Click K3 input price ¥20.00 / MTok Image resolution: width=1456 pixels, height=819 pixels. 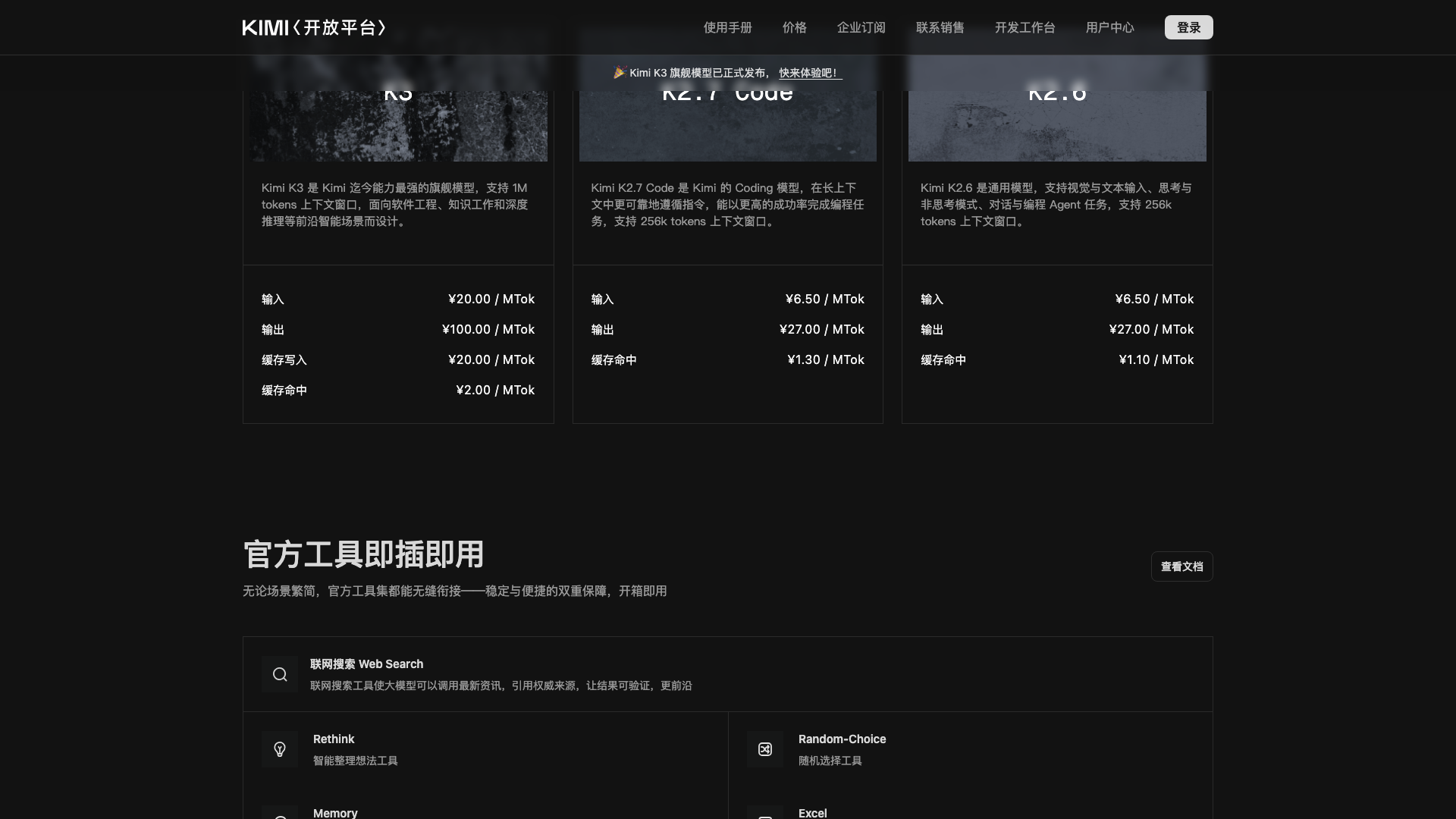[x=491, y=300]
